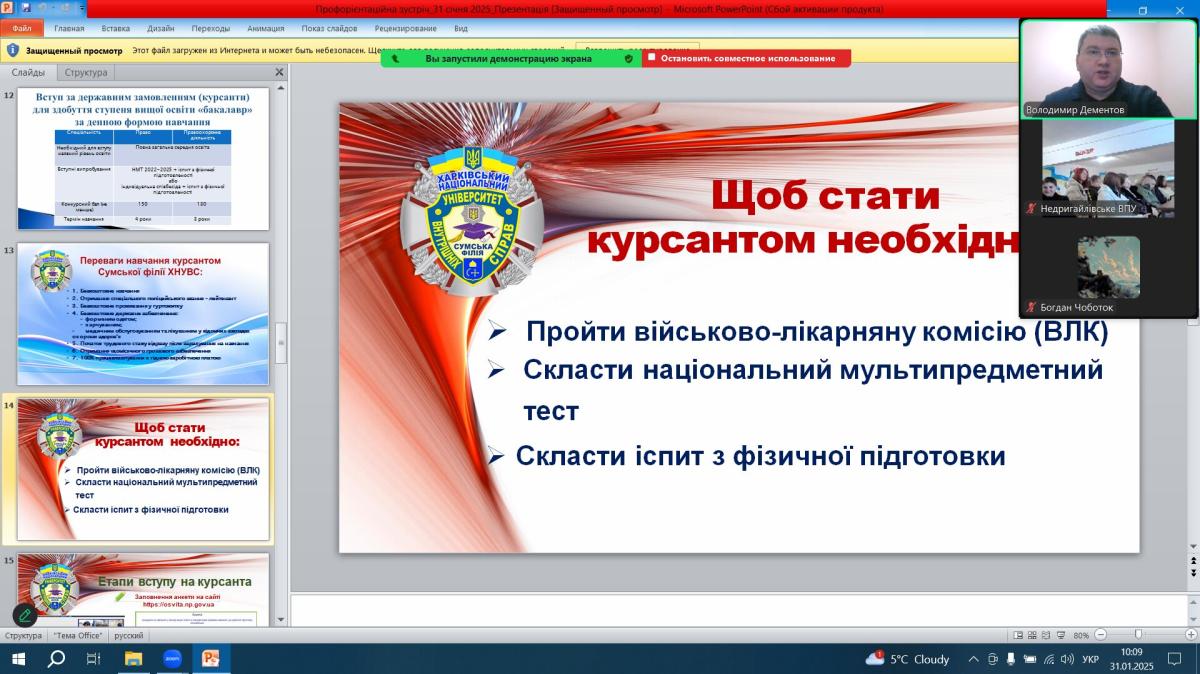Image resolution: width=1200 pixels, height=674 pixels.
Task: Click the Володимир Дементов video tile
Action: [1108, 69]
